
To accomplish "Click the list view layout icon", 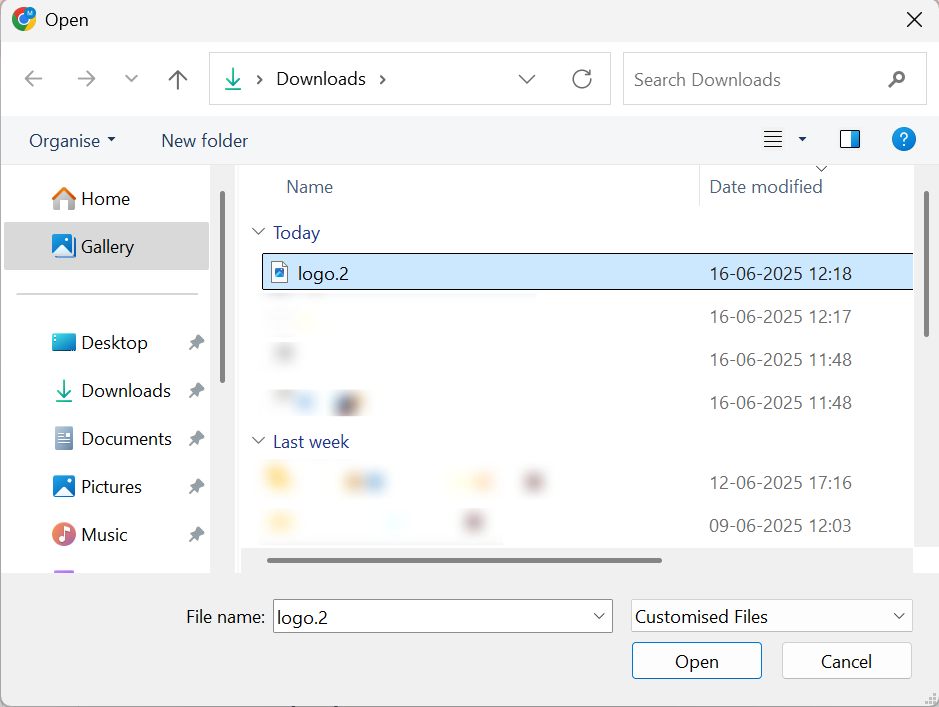I will pyautogui.click(x=773, y=140).
